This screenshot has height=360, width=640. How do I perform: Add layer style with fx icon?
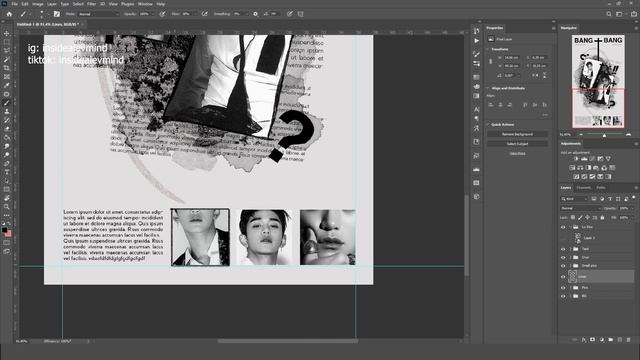tap(584, 340)
